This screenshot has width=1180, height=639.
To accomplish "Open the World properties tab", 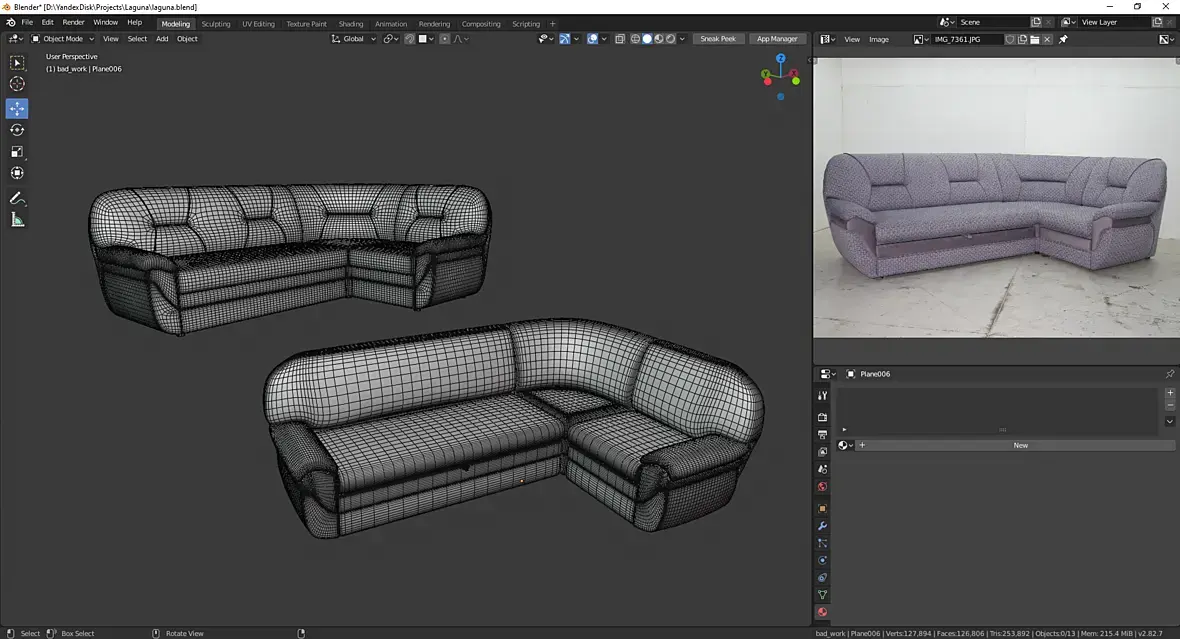I will tap(822, 487).
